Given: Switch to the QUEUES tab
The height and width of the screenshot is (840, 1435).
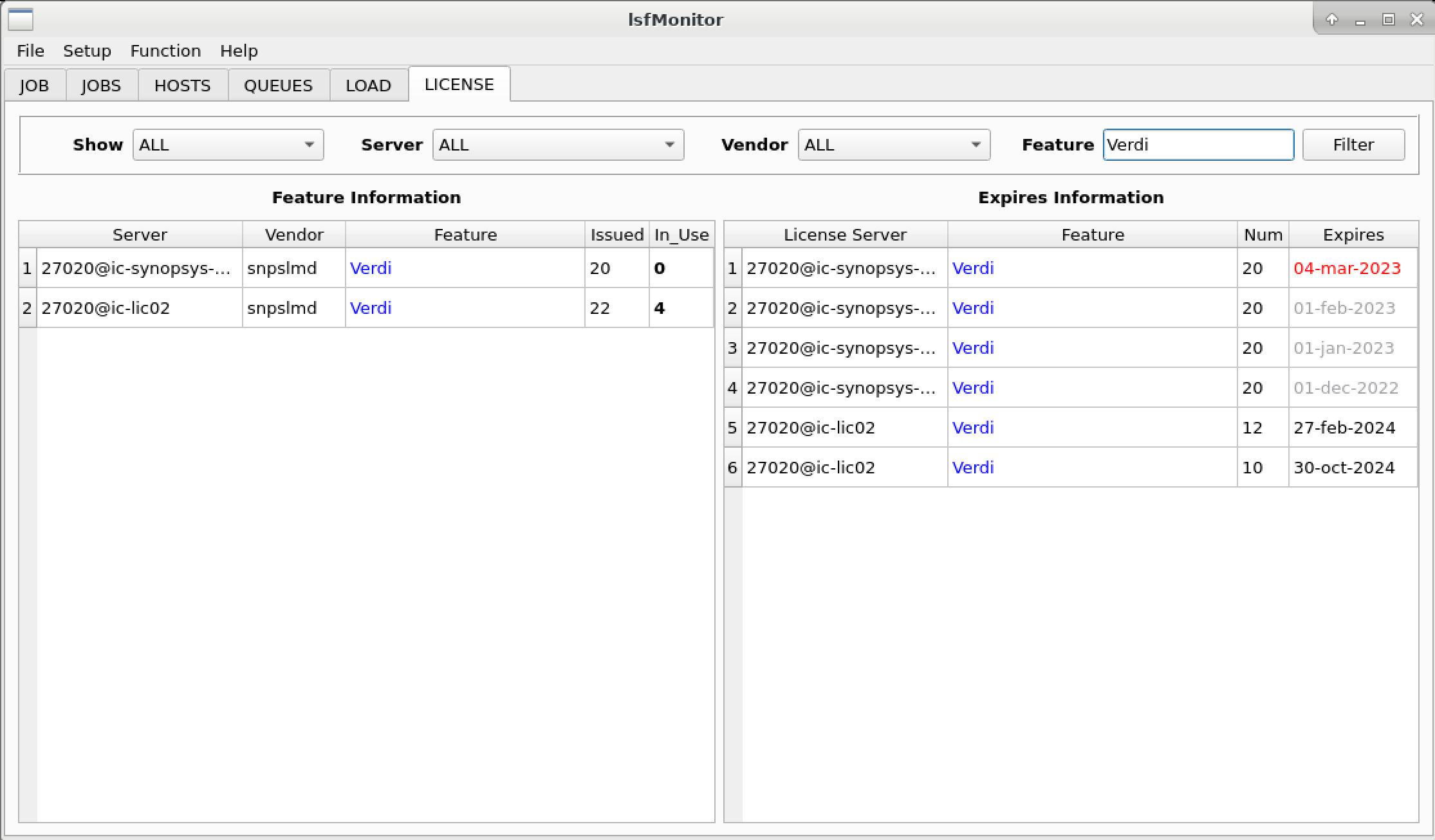Looking at the screenshot, I should (x=278, y=85).
